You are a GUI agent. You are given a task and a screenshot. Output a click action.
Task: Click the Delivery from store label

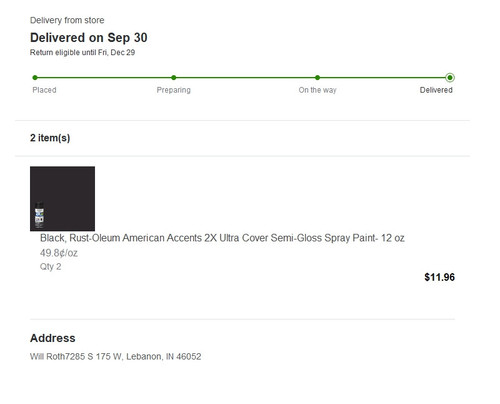pyautogui.click(x=67, y=20)
